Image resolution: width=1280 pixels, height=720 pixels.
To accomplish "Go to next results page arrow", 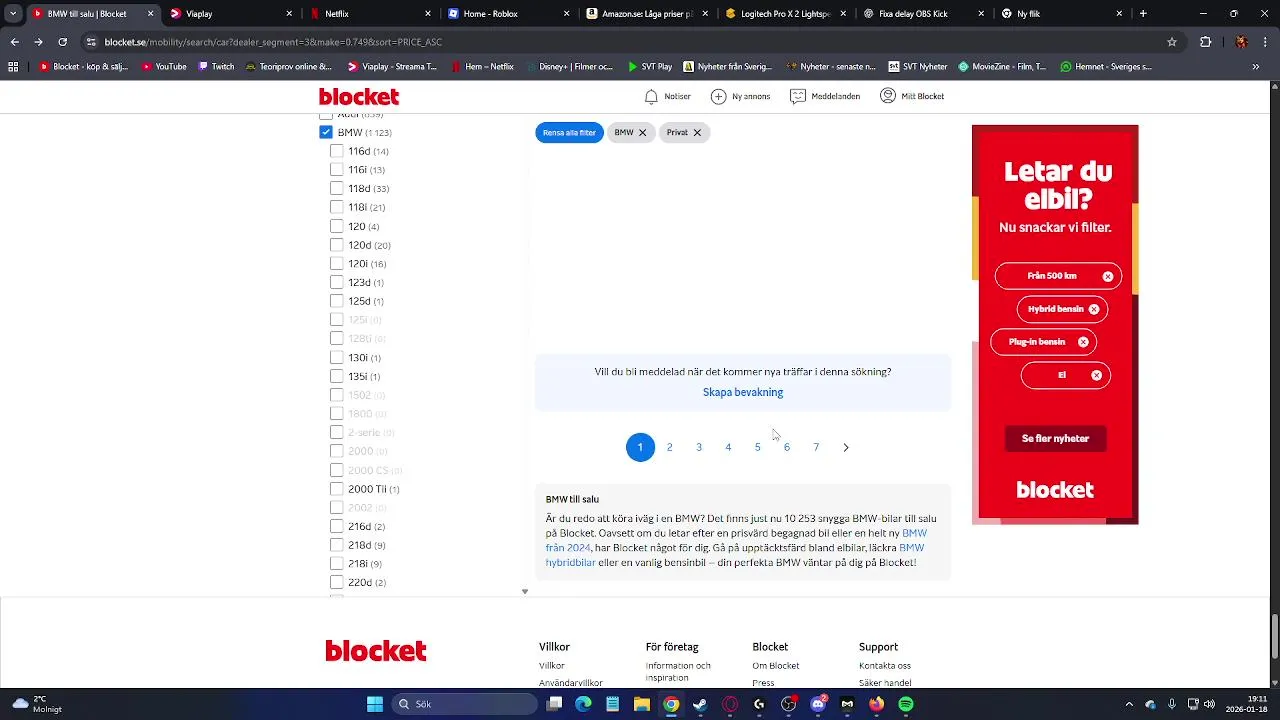I will (845, 447).
